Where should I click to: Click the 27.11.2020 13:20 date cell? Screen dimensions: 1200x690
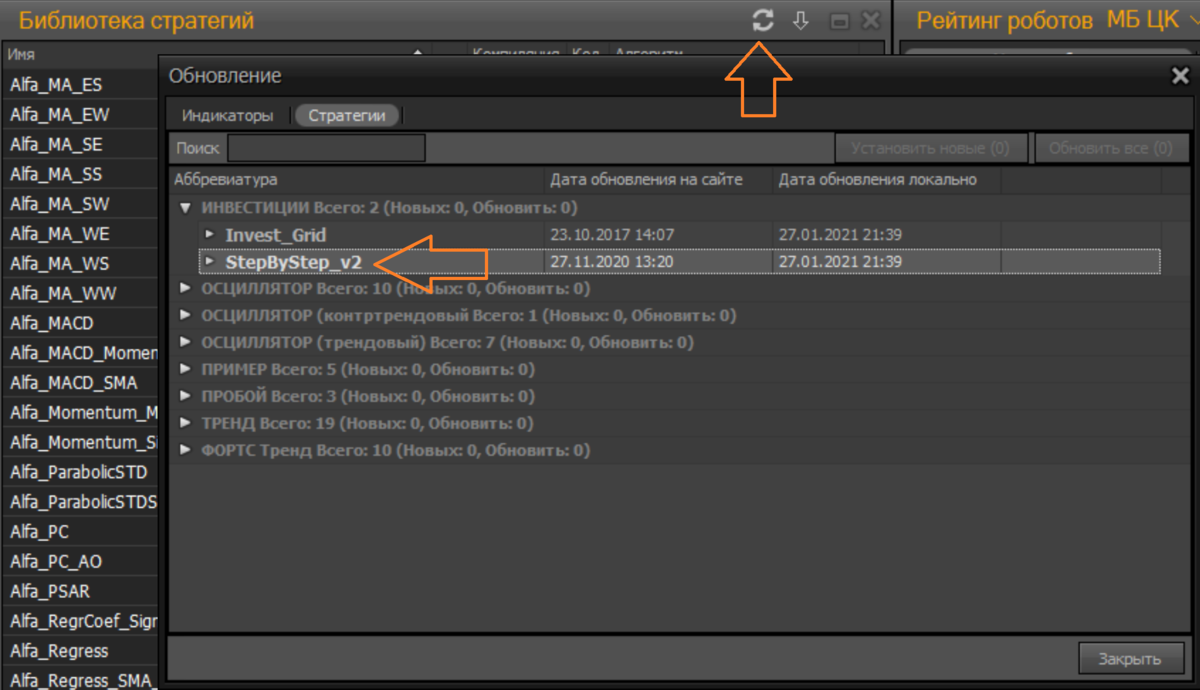(613, 261)
